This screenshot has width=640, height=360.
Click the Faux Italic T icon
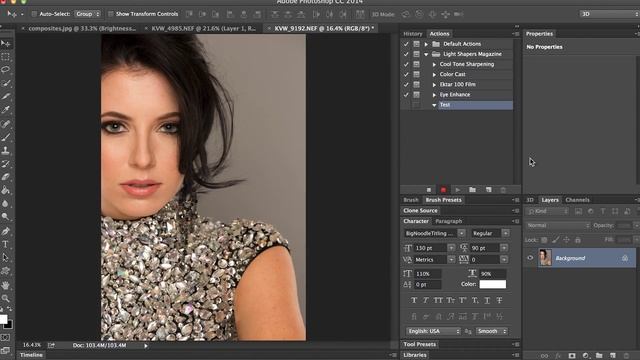click(426, 300)
